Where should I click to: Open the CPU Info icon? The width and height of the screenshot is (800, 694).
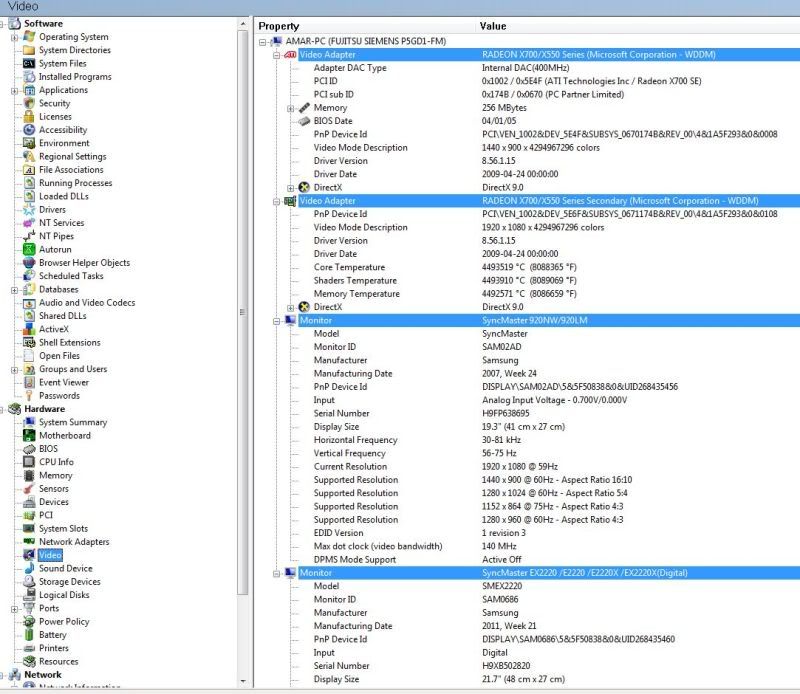(29, 462)
